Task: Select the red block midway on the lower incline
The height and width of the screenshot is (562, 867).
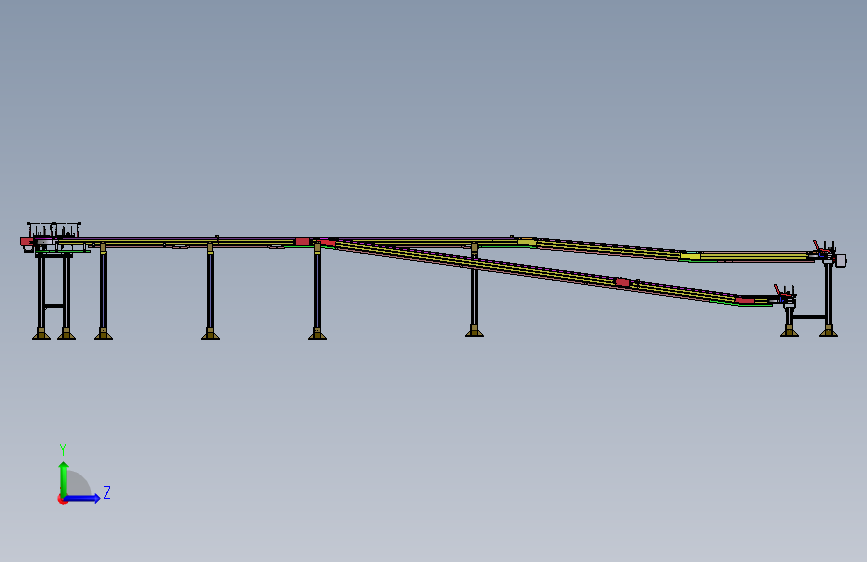Action: coord(622,283)
